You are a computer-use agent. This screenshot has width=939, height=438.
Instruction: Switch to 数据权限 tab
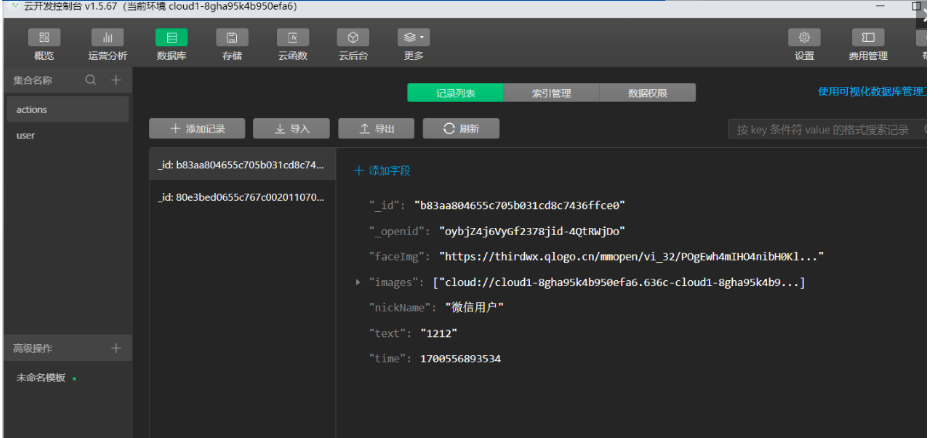coord(647,93)
